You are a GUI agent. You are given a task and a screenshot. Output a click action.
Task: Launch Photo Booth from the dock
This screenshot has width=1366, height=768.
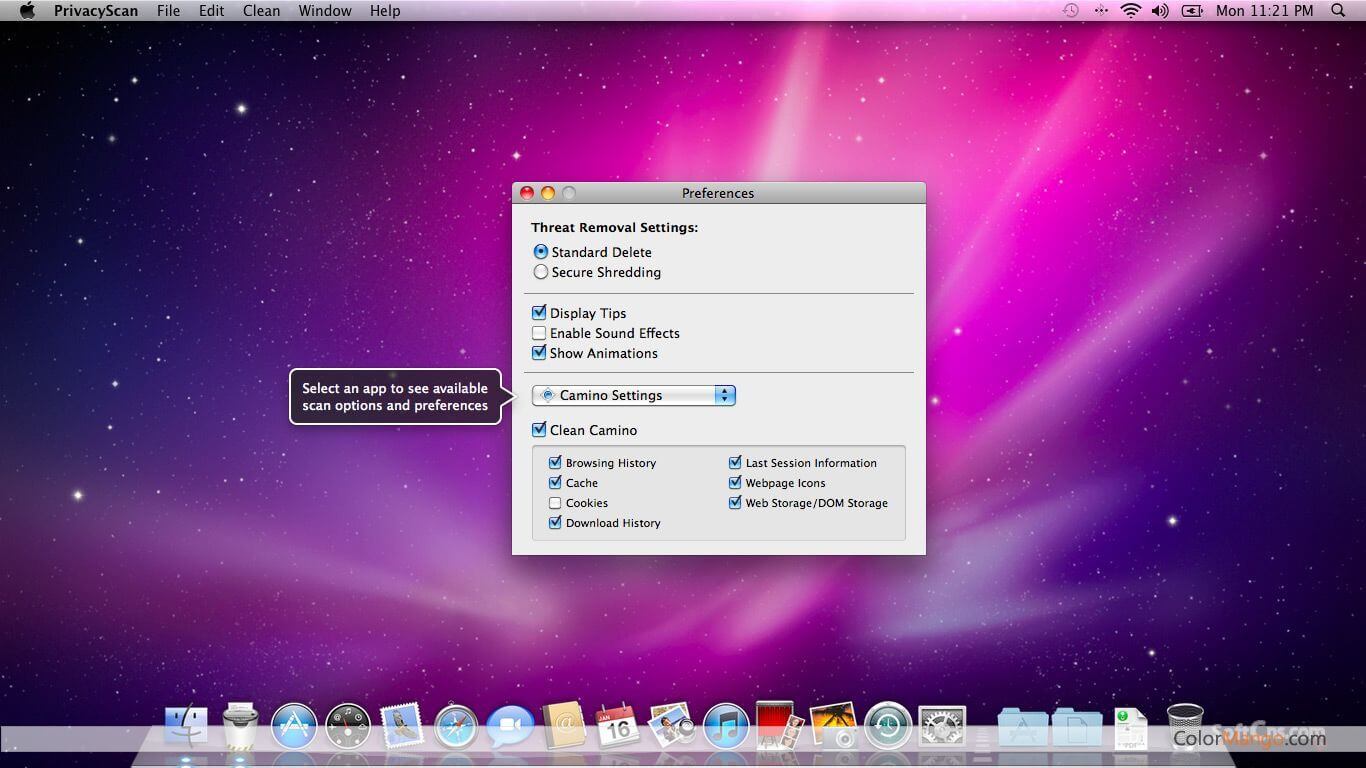pos(779,726)
